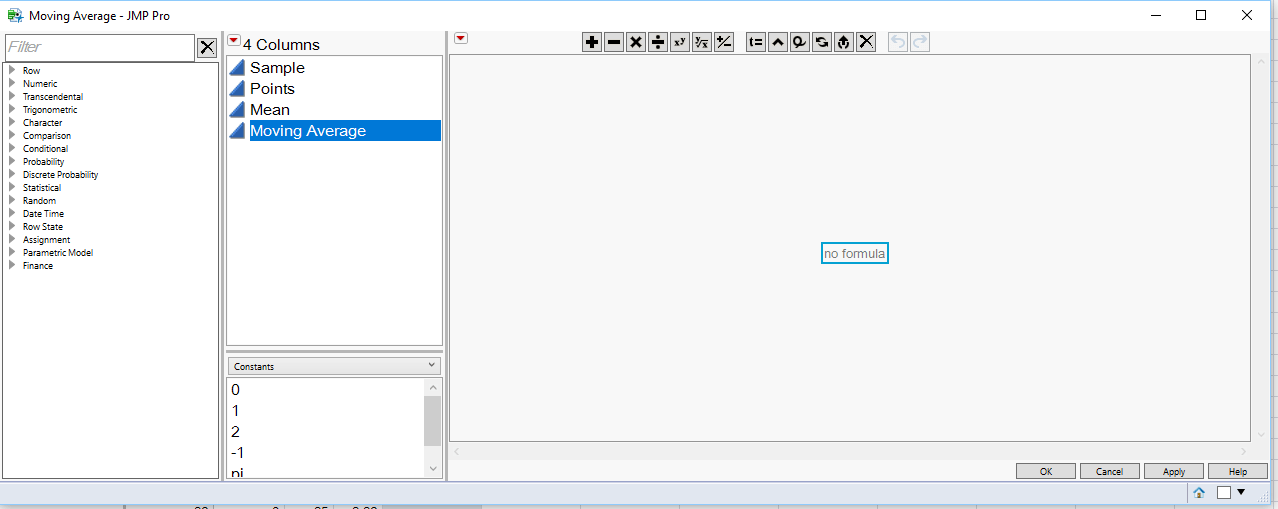Open the dropdown arrow beside the status bar checkbox

click(x=1241, y=492)
